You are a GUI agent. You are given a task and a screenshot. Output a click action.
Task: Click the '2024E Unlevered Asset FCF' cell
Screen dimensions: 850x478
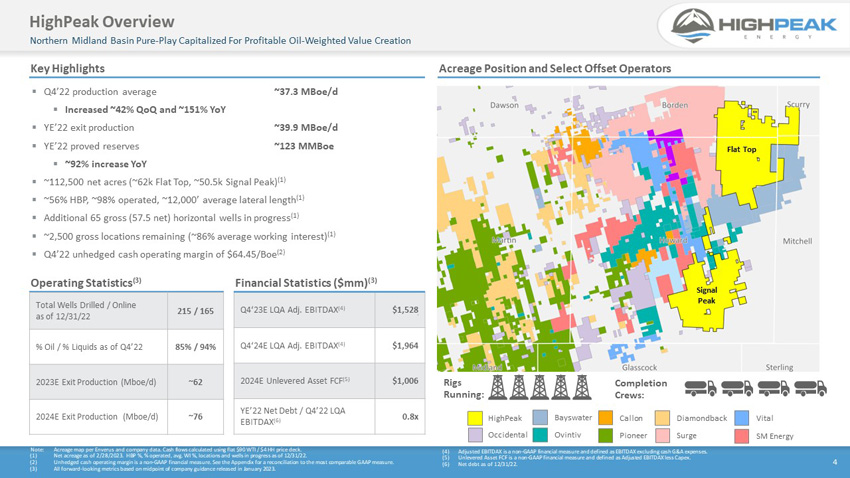pos(304,381)
